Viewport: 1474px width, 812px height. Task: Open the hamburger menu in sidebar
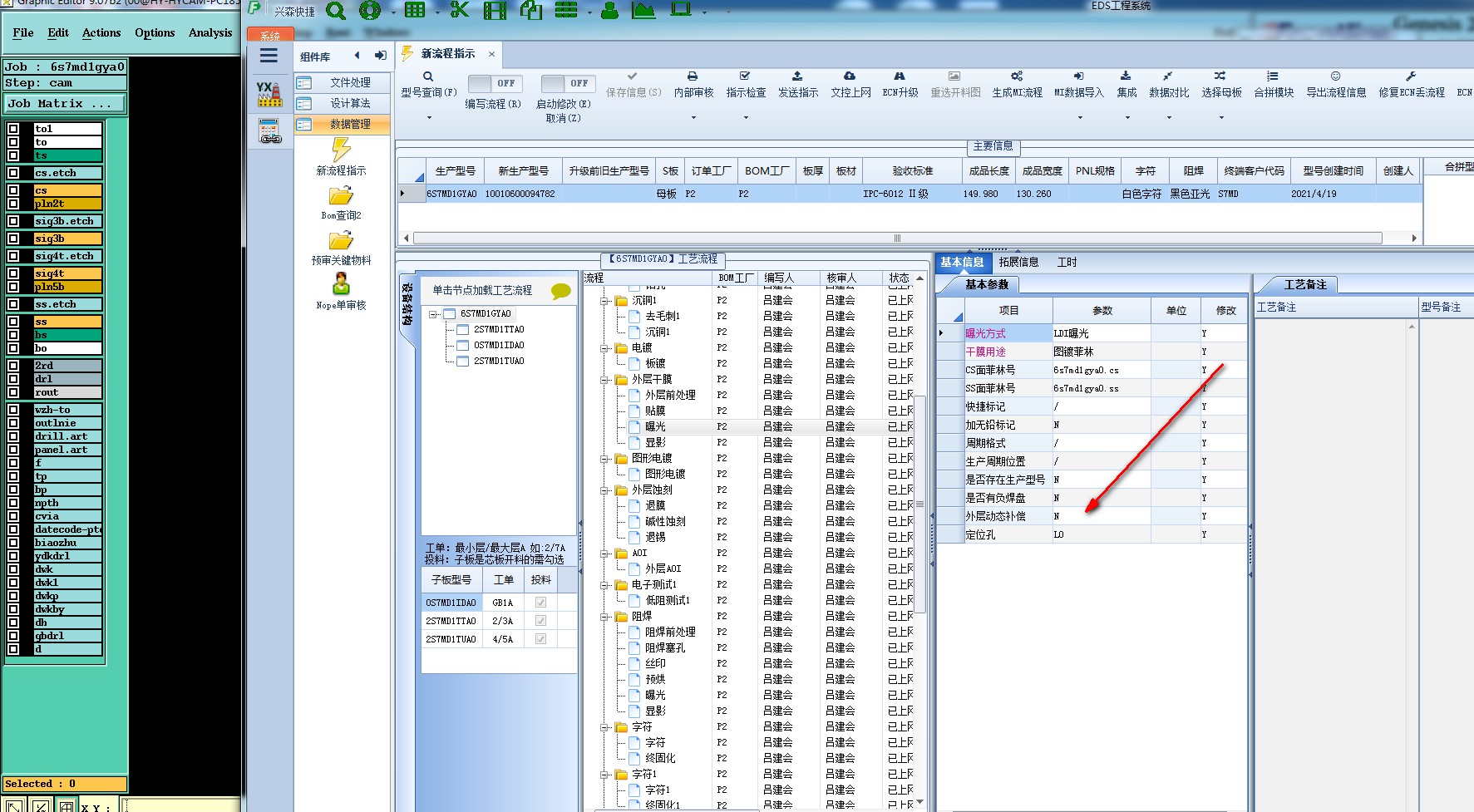coord(269,56)
